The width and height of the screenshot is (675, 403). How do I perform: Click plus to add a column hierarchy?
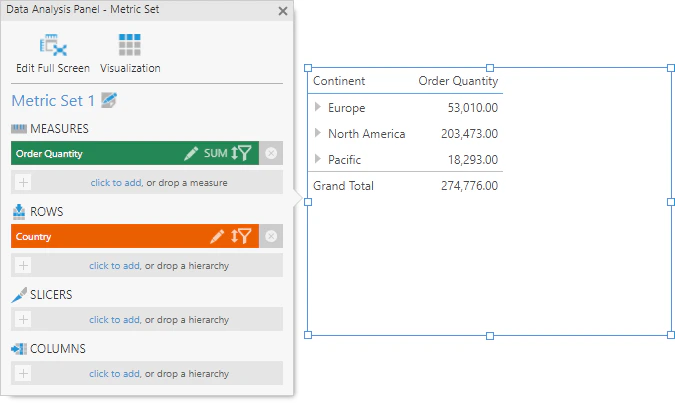tap(23, 373)
